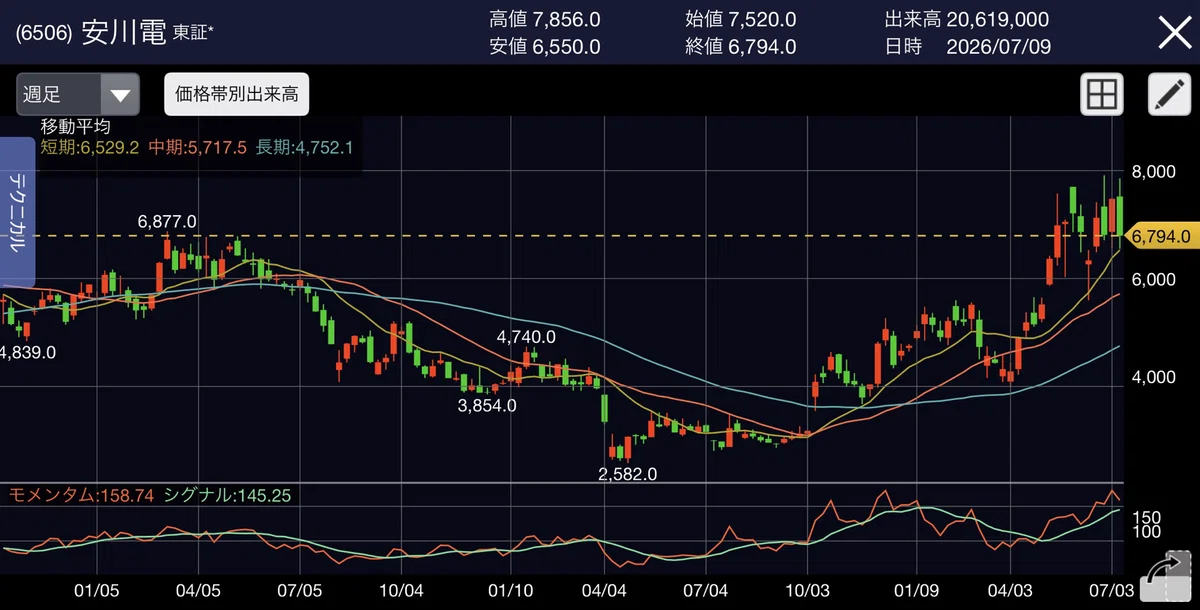Tap the 4,839.0 price marker
This screenshot has width=1200, height=610.
coord(27,352)
